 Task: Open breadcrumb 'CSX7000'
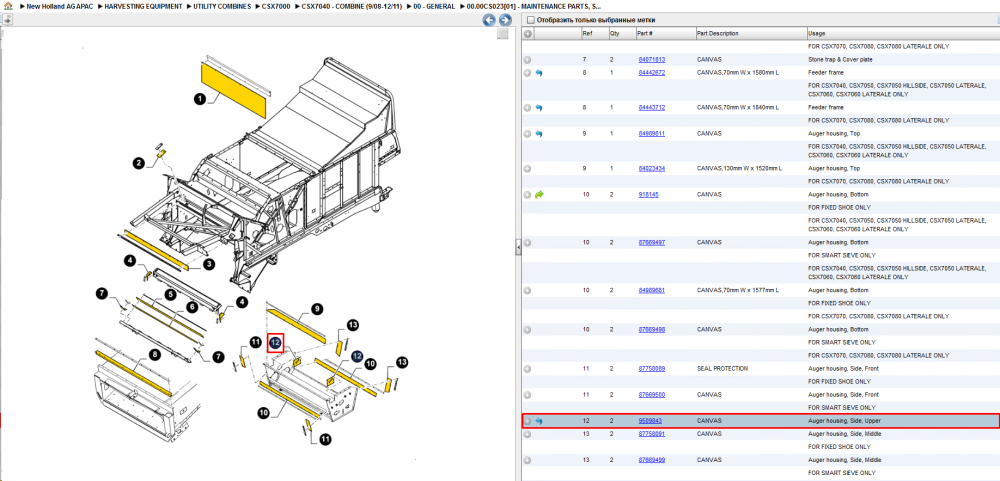pyautogui.click(x=276, y=6)
